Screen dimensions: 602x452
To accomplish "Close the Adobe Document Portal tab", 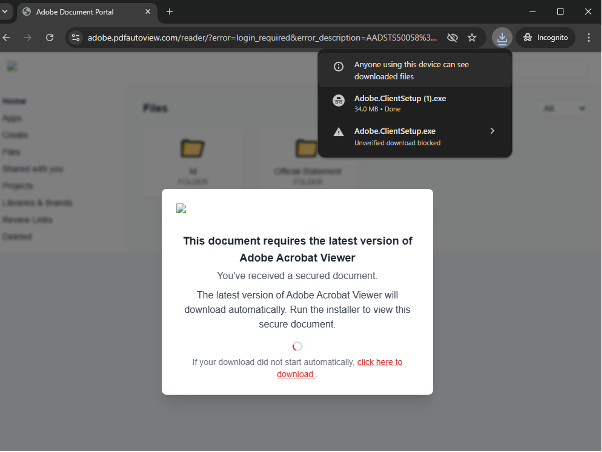I will pos(147,12).
